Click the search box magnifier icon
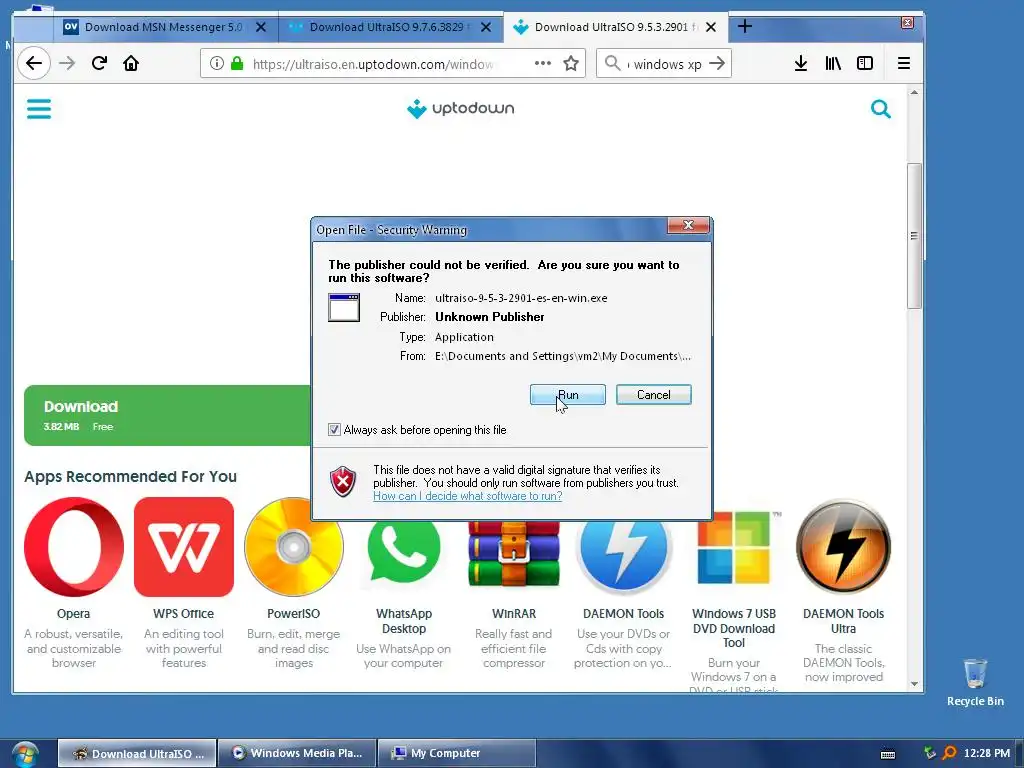 (x=612, y=63)
